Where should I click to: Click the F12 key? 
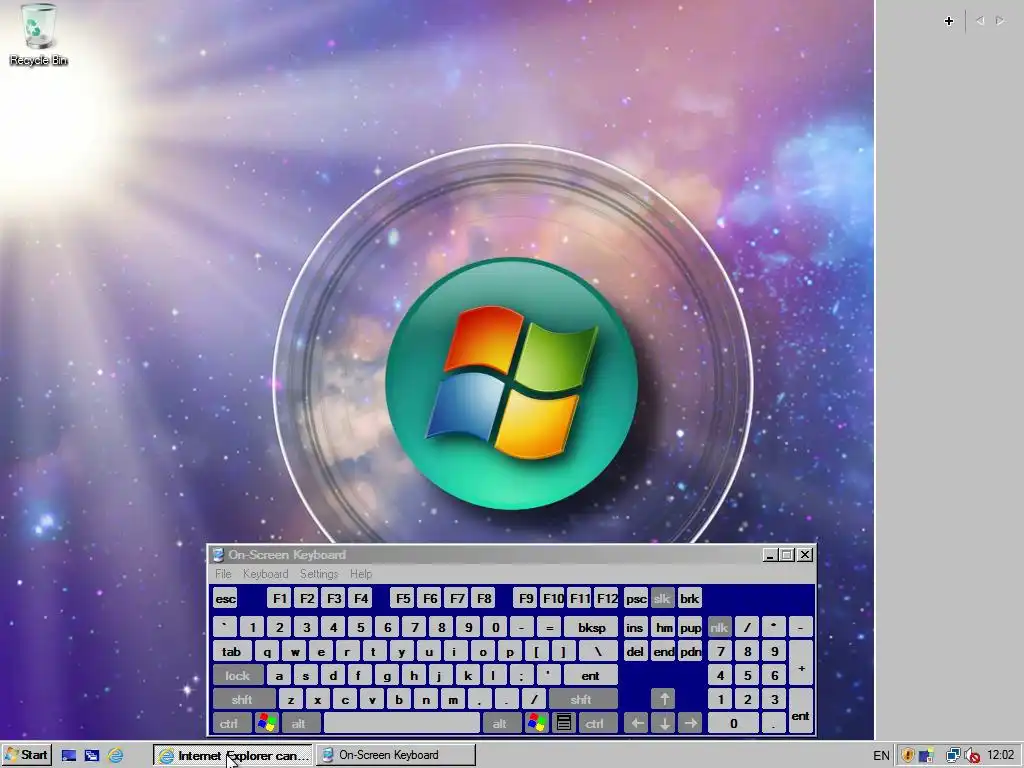(607, 598)
